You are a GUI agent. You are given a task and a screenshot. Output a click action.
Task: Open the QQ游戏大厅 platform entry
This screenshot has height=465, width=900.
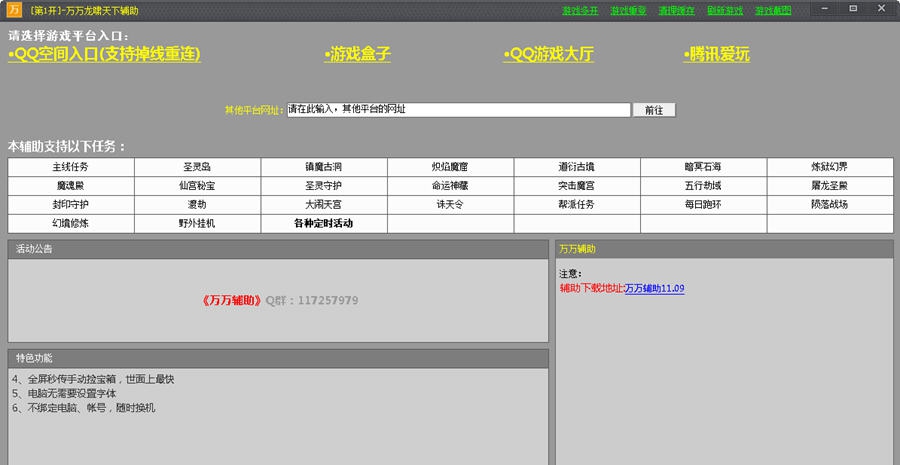point(549,54)
